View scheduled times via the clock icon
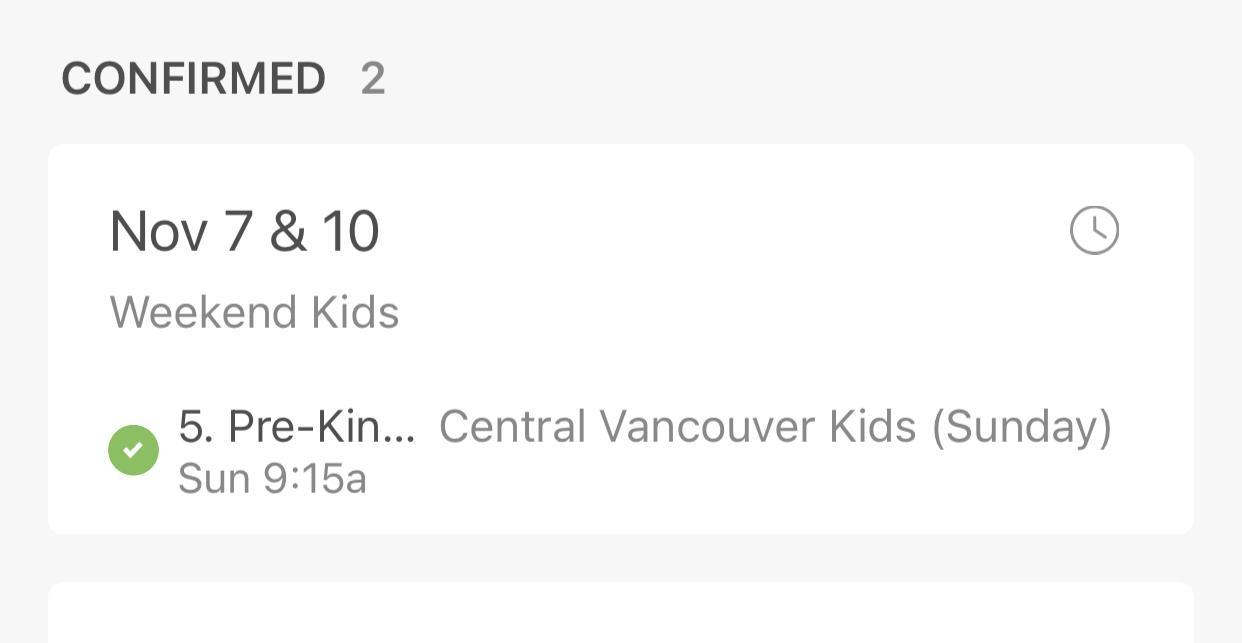Screen dimensions: 1242x643 point(1094,231)
